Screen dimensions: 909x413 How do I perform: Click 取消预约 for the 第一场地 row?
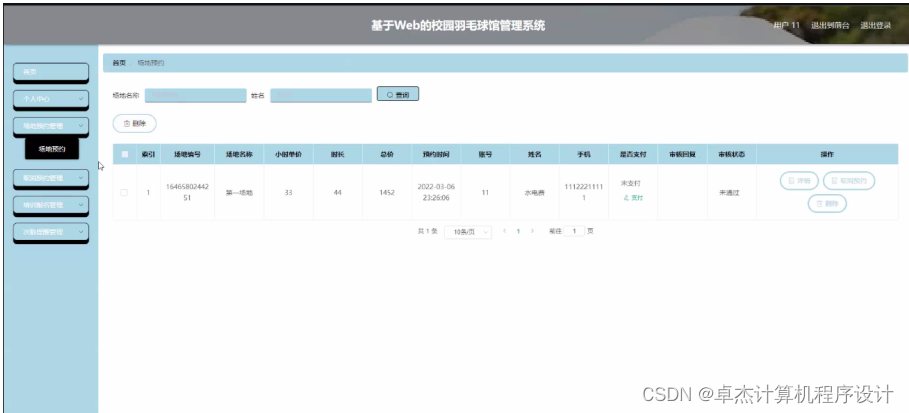(x=849, y=181)
